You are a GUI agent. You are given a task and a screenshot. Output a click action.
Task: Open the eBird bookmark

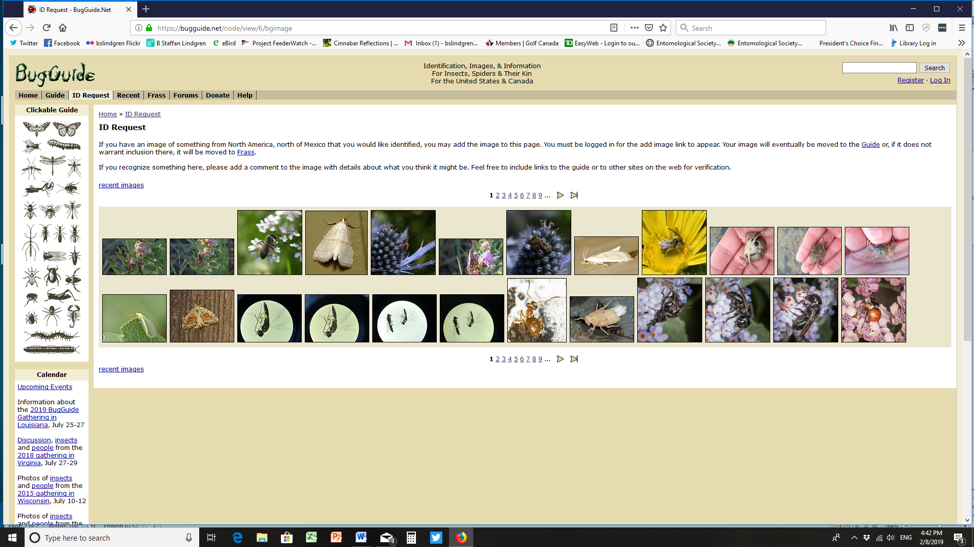pos(224,43)
